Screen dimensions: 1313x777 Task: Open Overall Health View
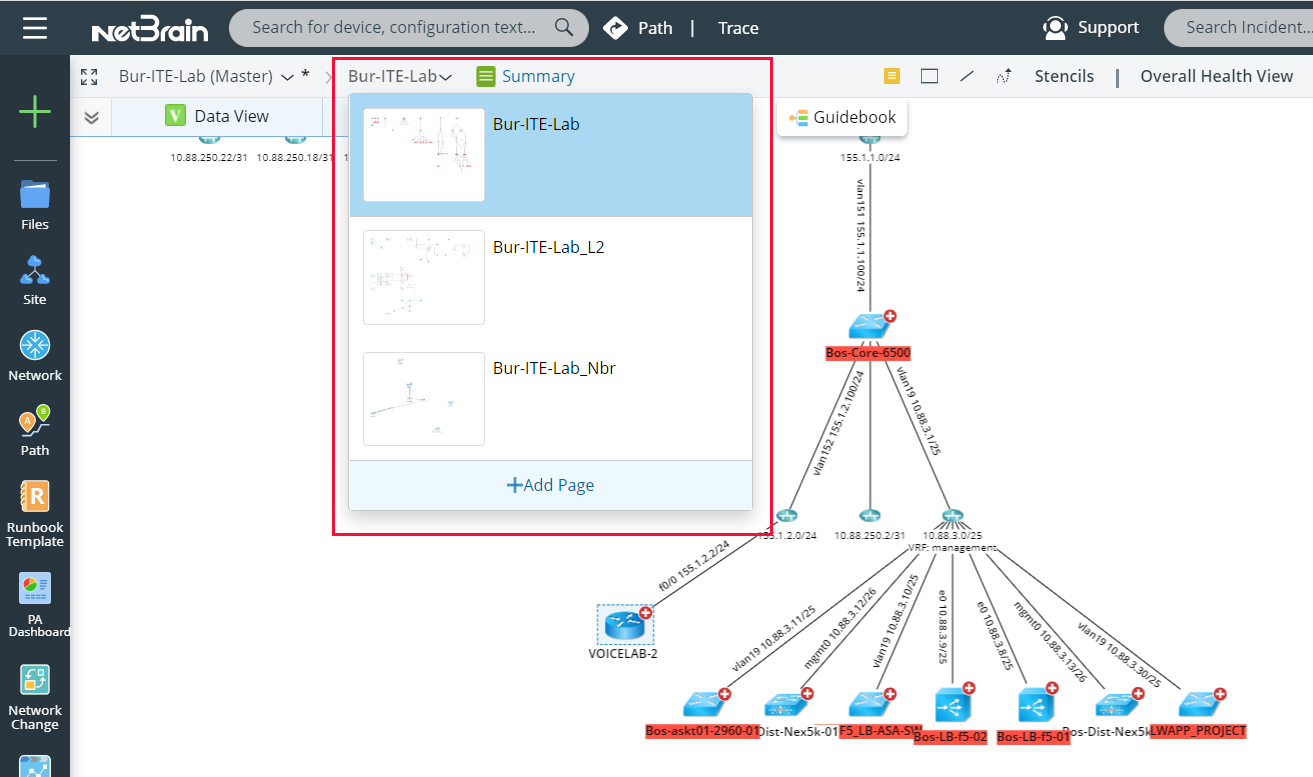pyautogui.click(x=1216, y=75)
